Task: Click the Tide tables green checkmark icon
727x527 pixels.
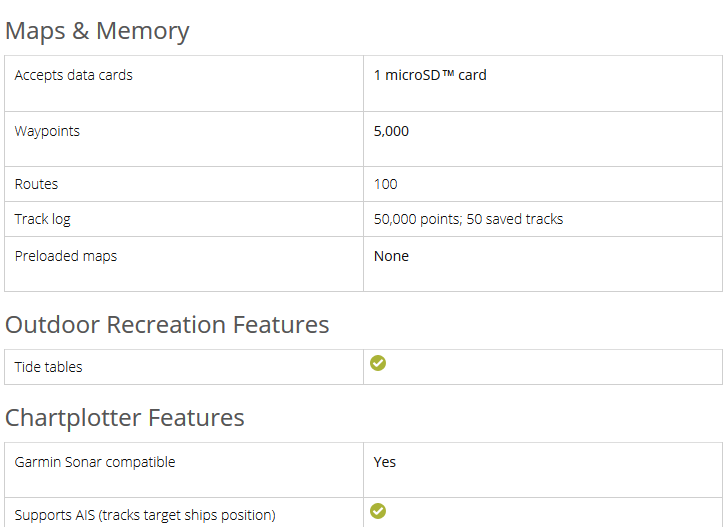Action: 378,363
